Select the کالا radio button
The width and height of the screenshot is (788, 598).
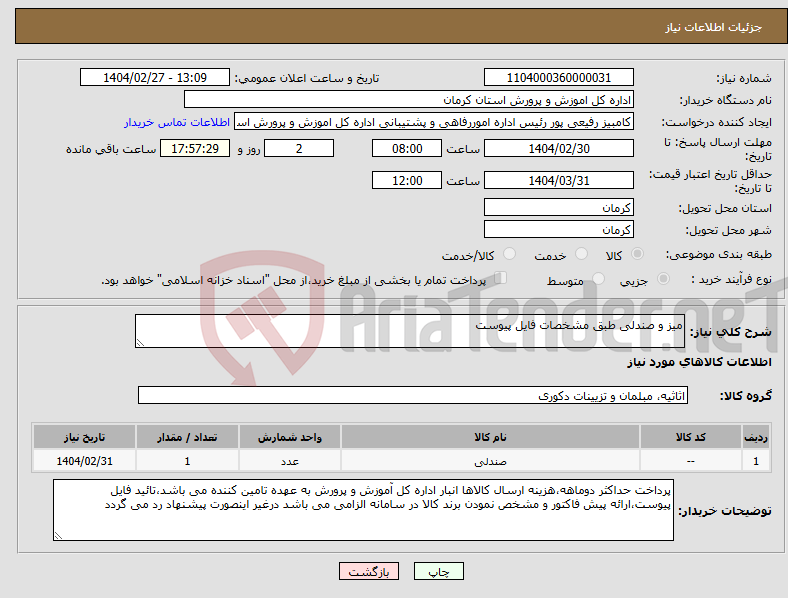tap(637, 254)
